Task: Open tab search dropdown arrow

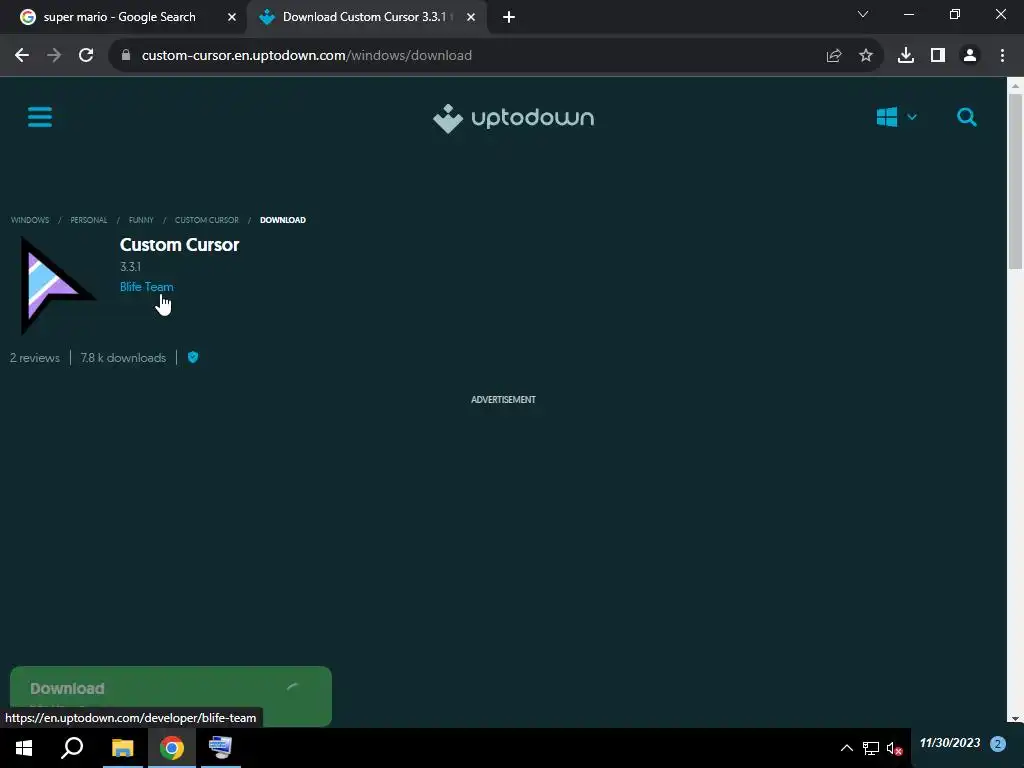Action: (x=863, y=14)
